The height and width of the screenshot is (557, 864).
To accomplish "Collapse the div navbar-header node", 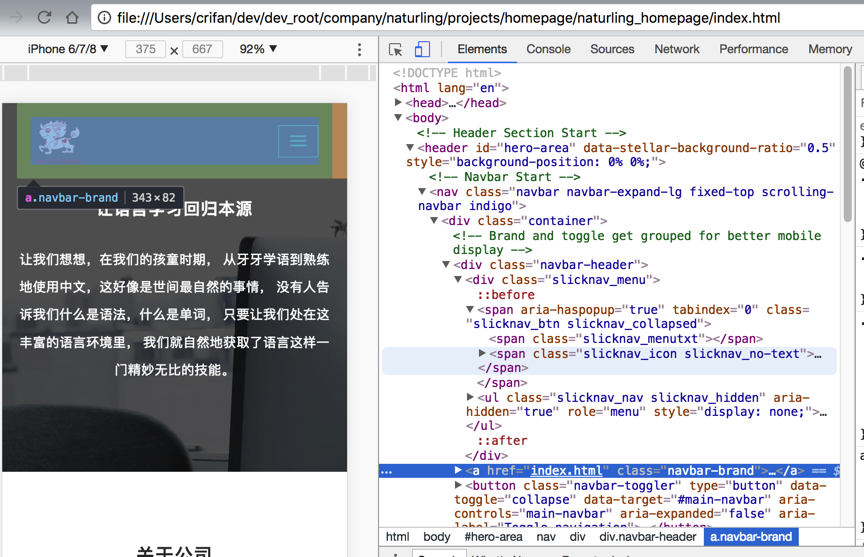I will [446, 264].
